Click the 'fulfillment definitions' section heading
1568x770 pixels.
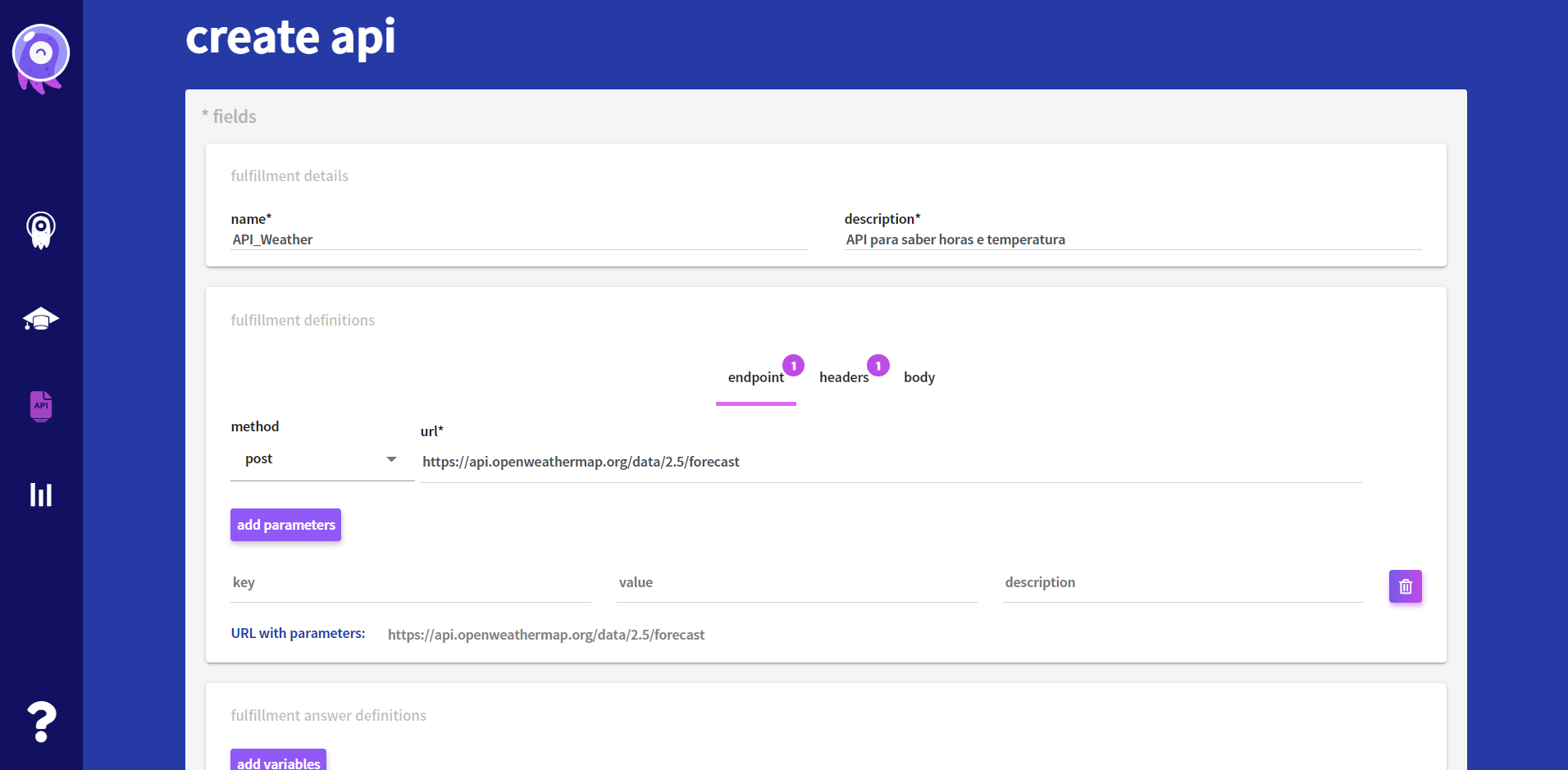point(303,320)
